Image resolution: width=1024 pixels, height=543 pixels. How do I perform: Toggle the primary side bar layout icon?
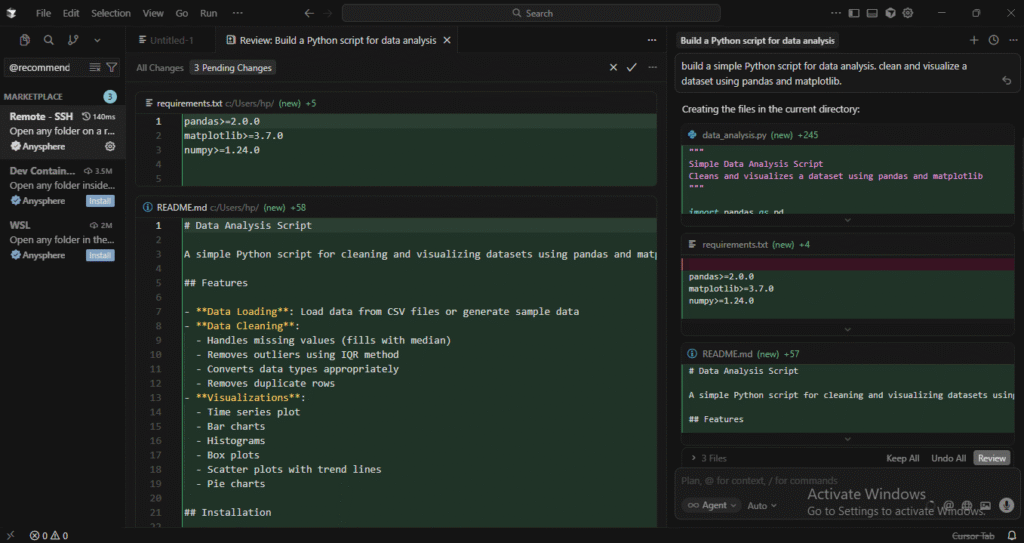point(854,13)
